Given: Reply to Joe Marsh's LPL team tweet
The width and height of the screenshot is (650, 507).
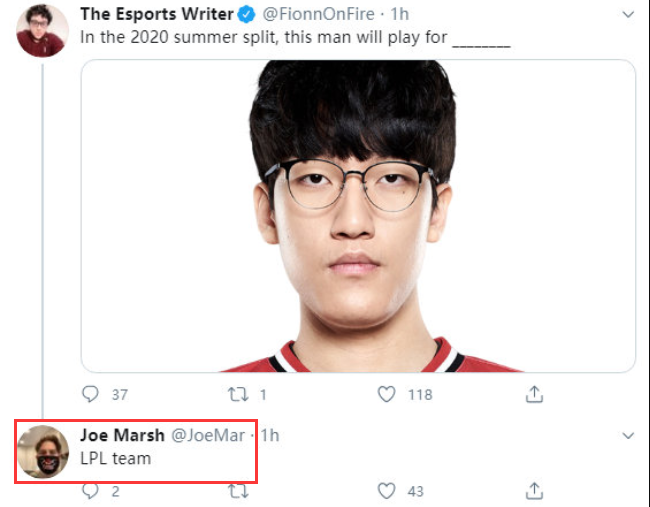Looking at the screenshot, I should coord(90,491).
